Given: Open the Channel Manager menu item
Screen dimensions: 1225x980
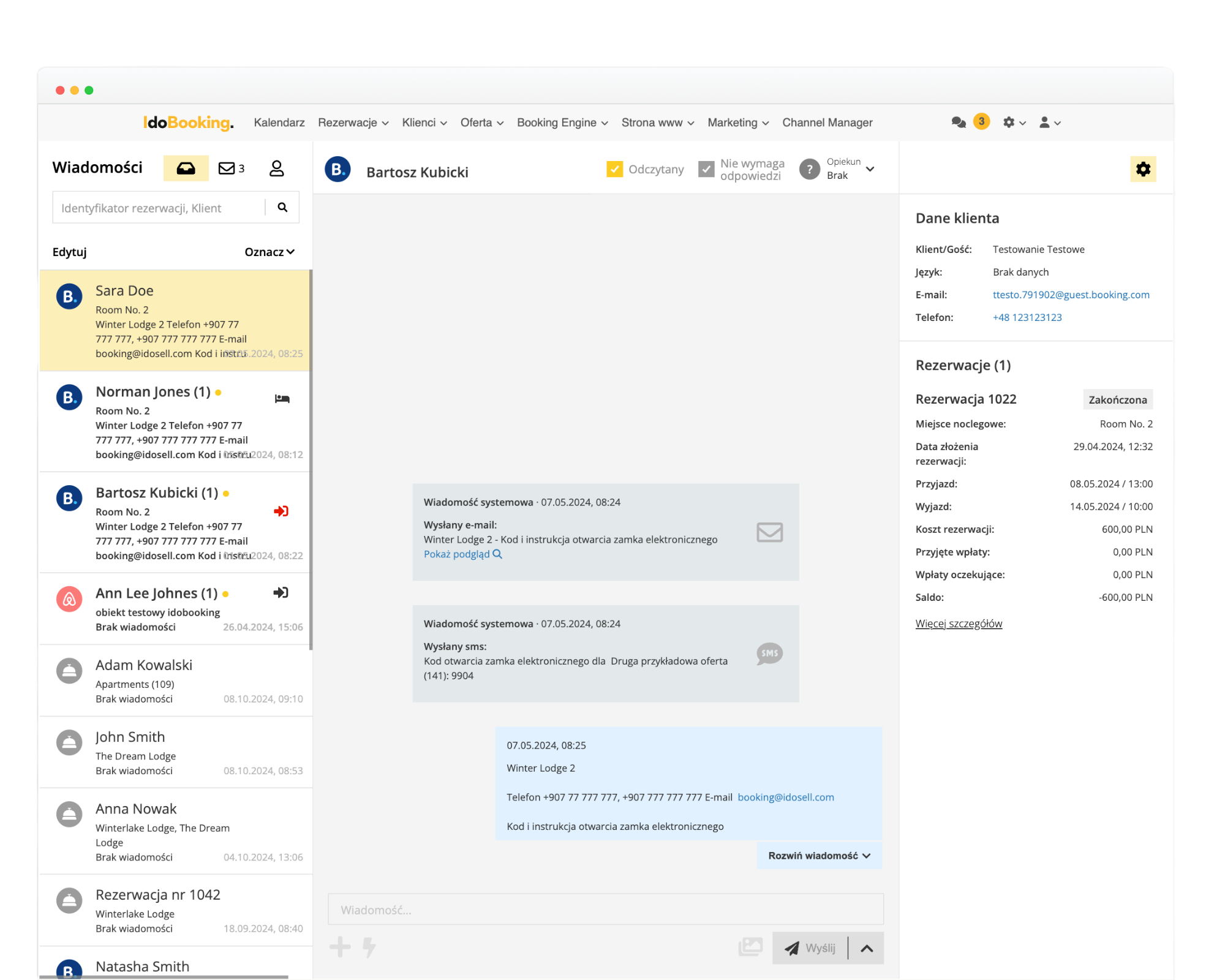Looking at the screenshot, I should point(827,123).
